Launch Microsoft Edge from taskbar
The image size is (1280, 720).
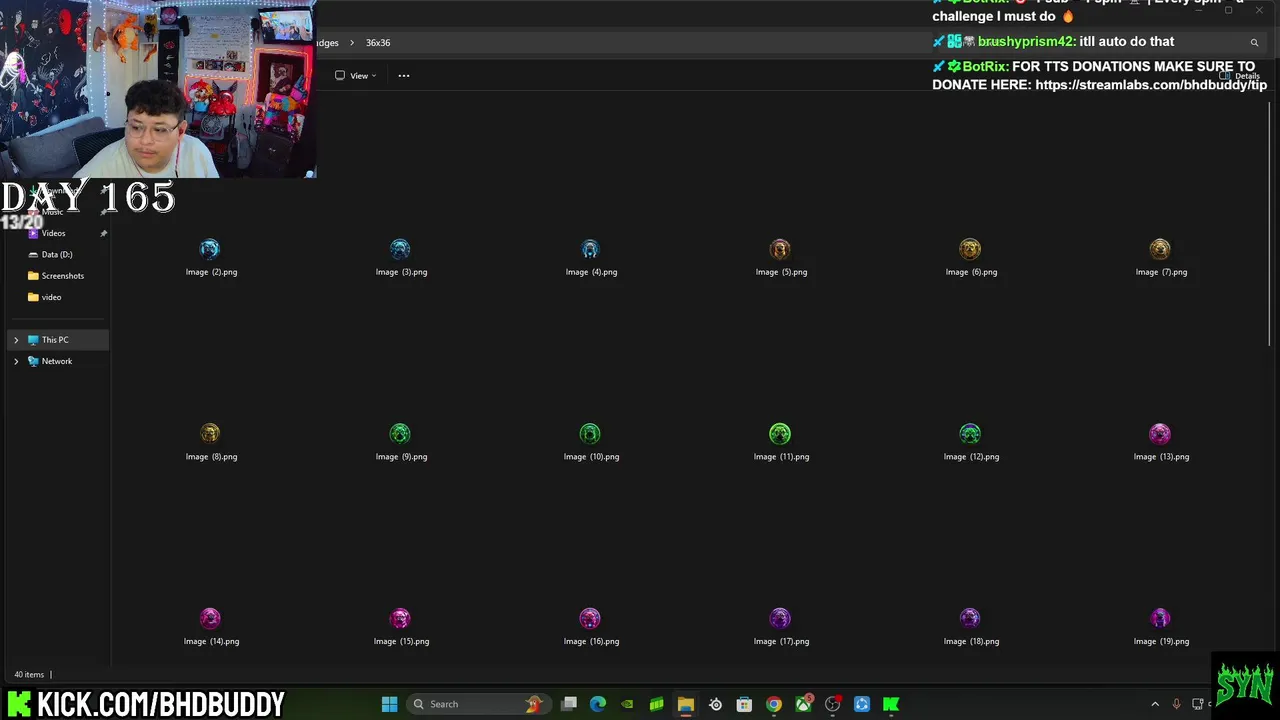coord(598,704)
